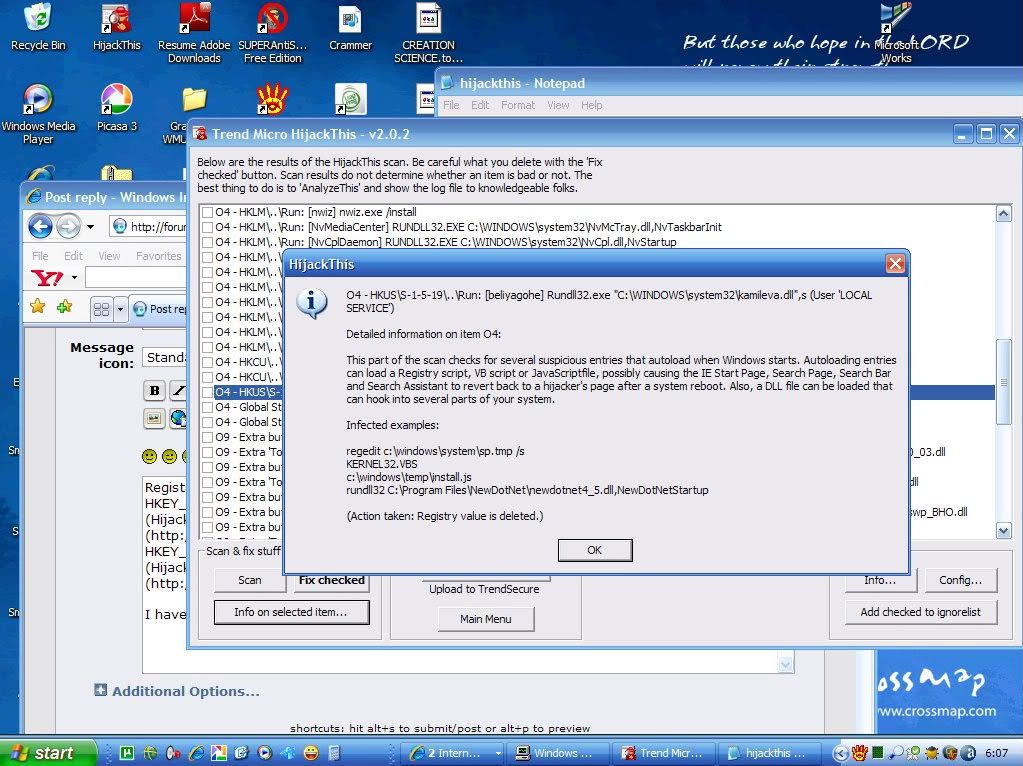1023x766 pixels.
Task: Click the Main Menu button in HijackThis
Action: point(485,619)
